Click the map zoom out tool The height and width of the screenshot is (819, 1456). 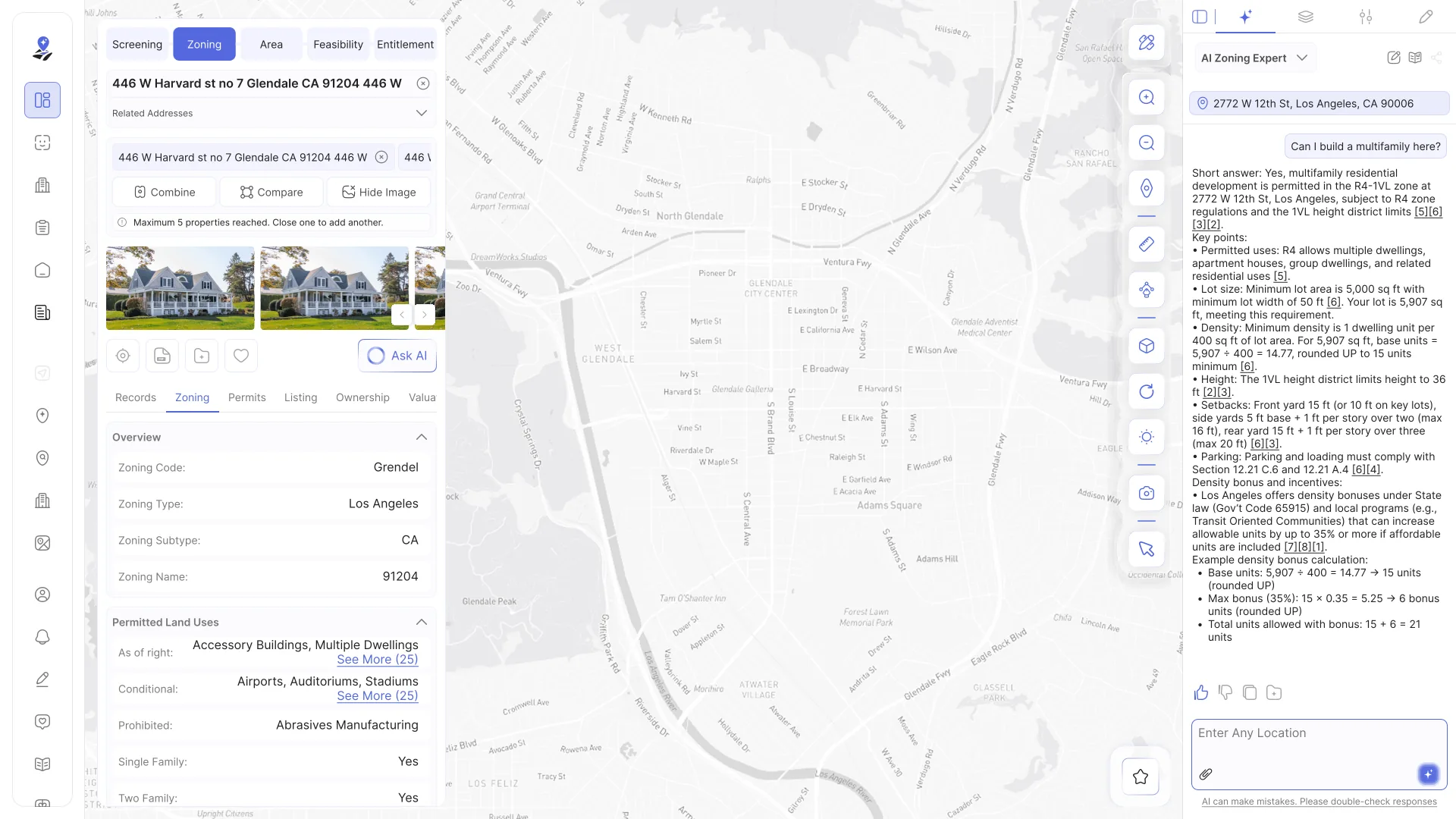pyautogui.click(x=1147, y=143)
